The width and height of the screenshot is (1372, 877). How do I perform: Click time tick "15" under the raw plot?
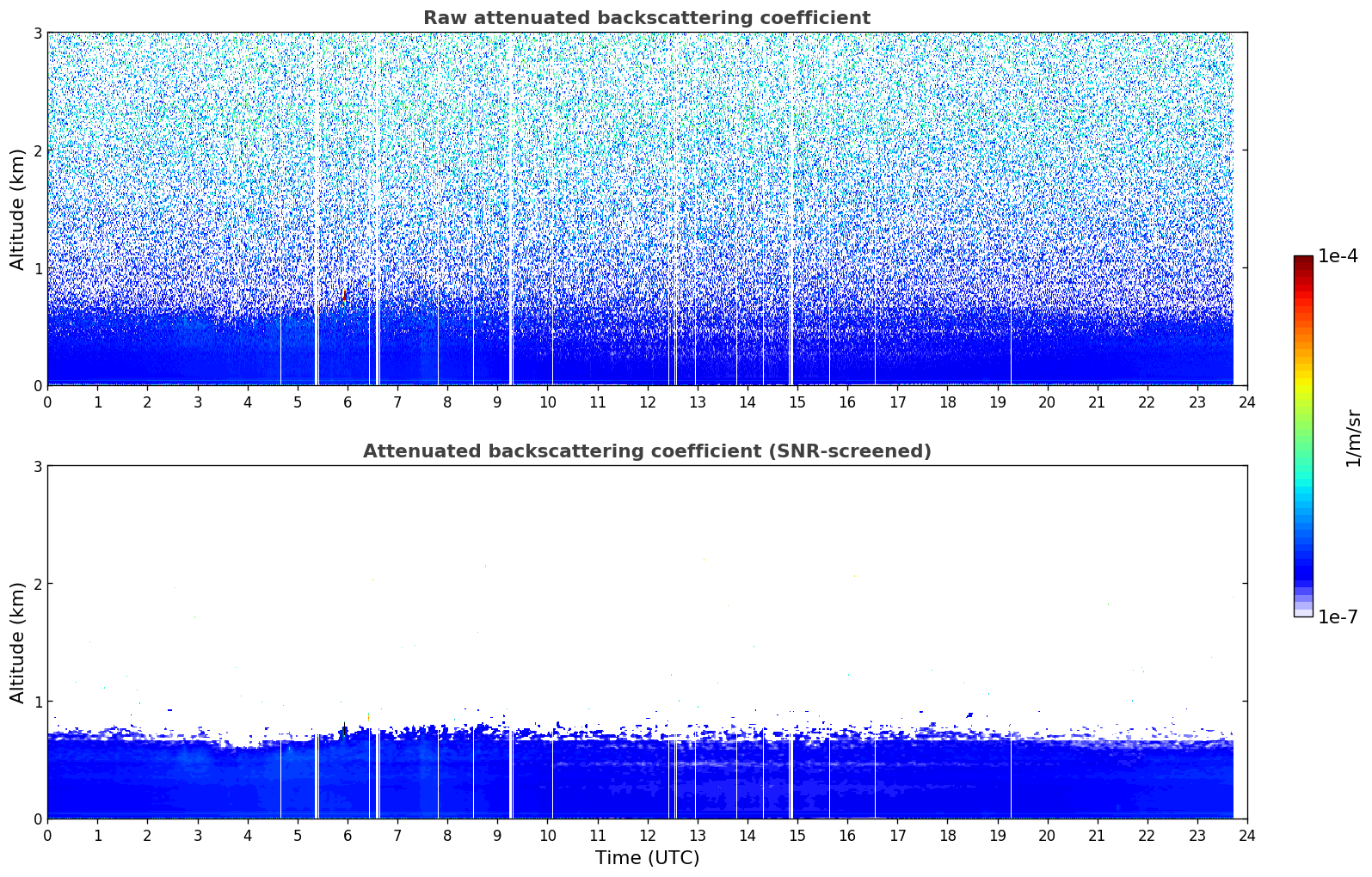point(797,402)
